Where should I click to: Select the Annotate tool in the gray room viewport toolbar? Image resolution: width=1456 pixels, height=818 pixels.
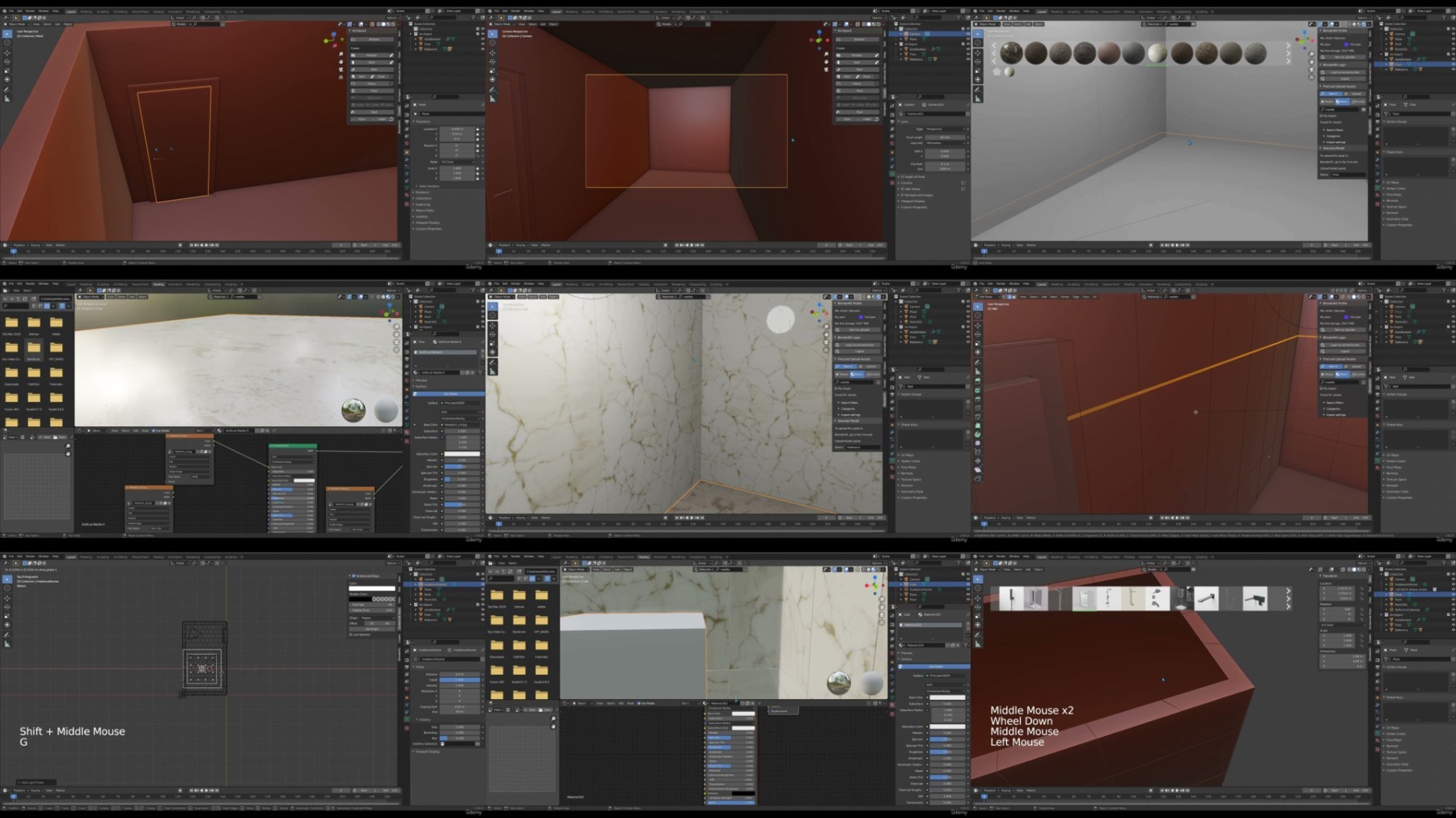[978, 89]
